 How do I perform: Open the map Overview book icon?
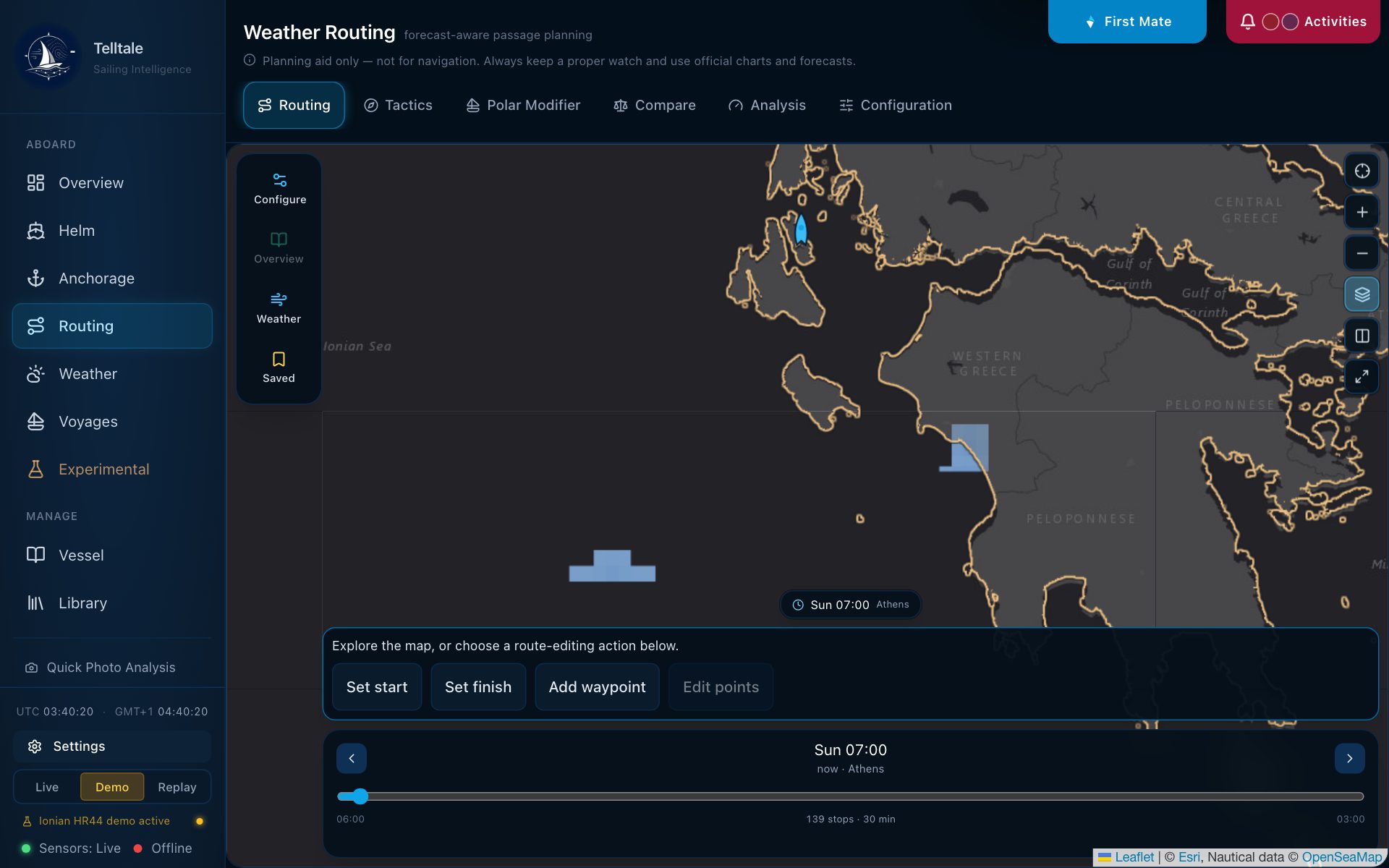[x=279, y=248]
